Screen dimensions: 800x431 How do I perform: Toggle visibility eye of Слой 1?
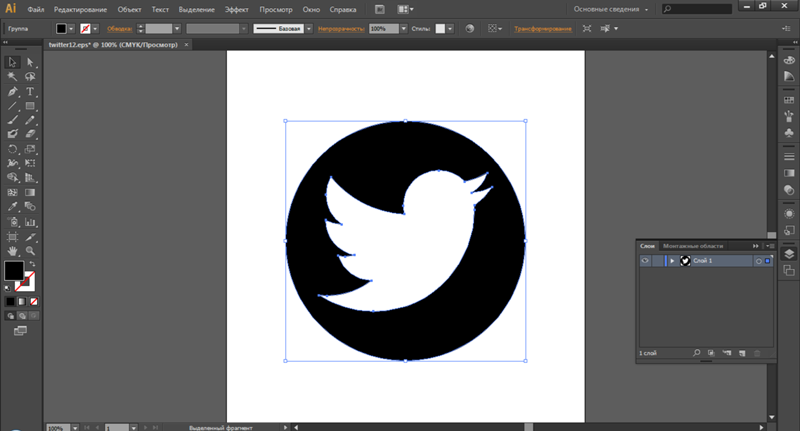(x=645, y=261)
